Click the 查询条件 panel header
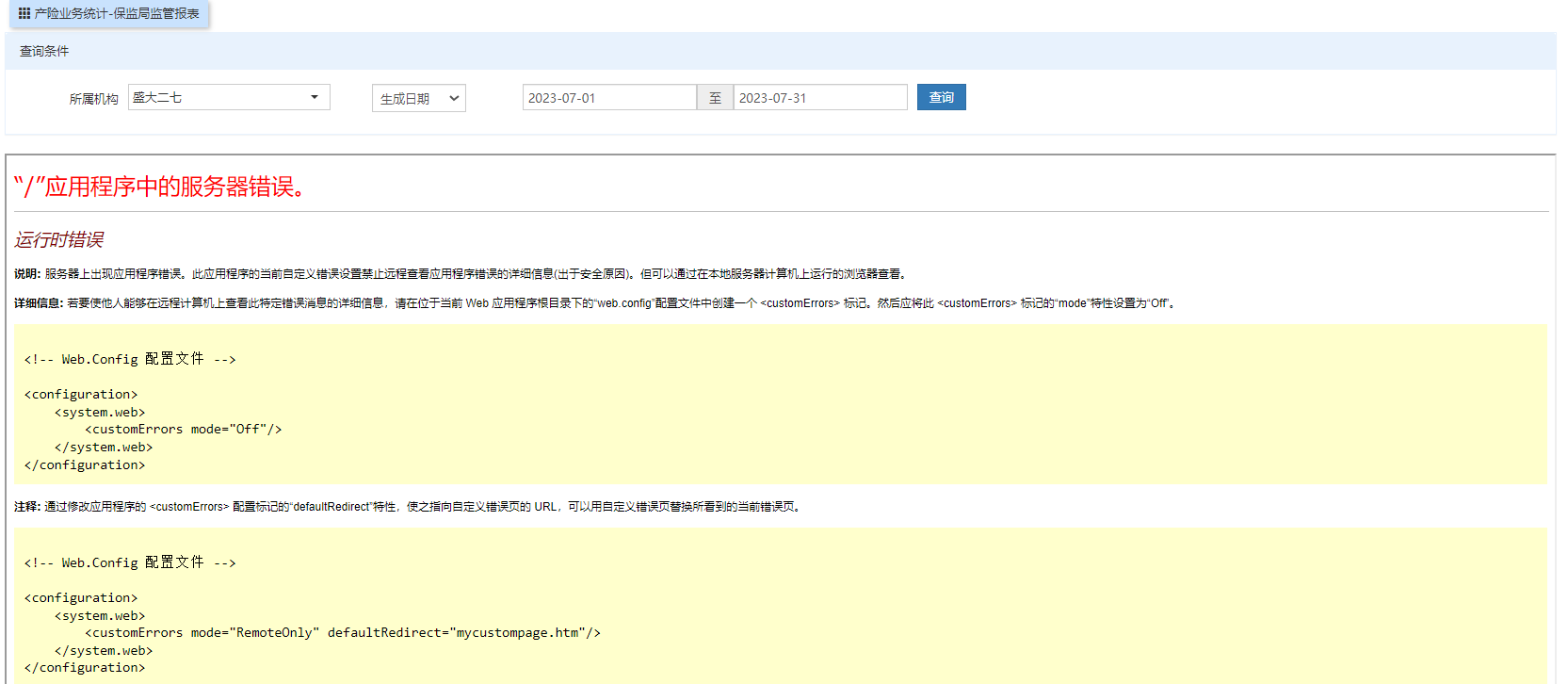The width and height of the screenshot is (1568, 684). [44, 51]
